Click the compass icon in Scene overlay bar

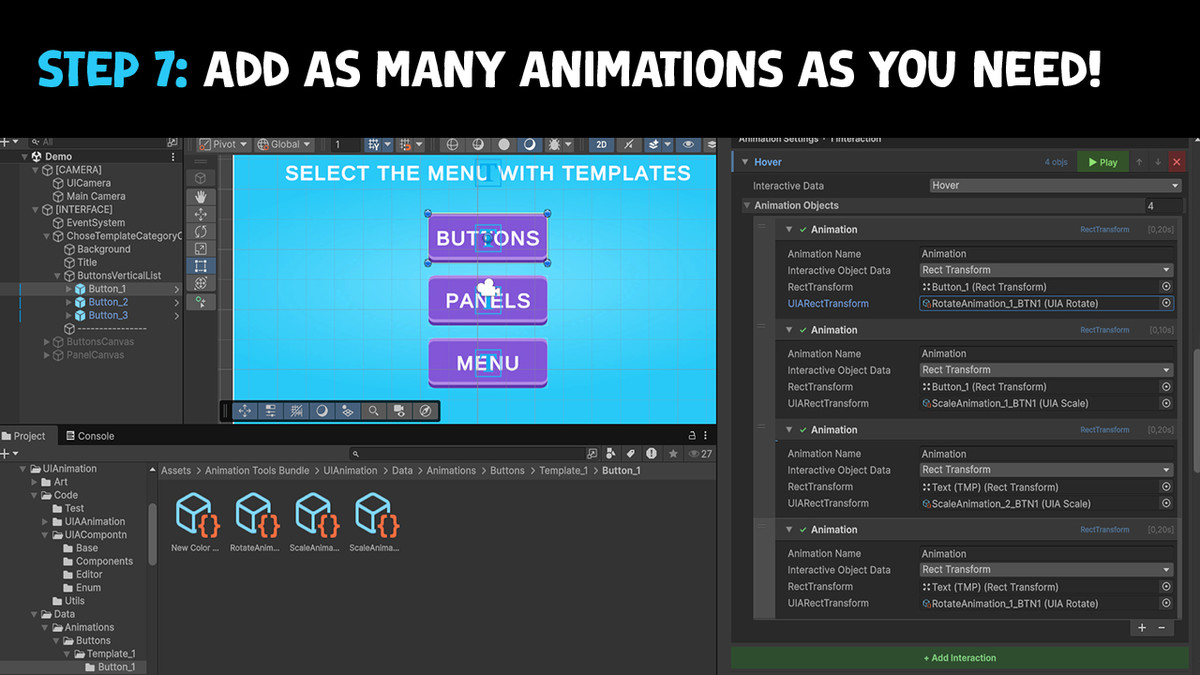click(425, 411)
